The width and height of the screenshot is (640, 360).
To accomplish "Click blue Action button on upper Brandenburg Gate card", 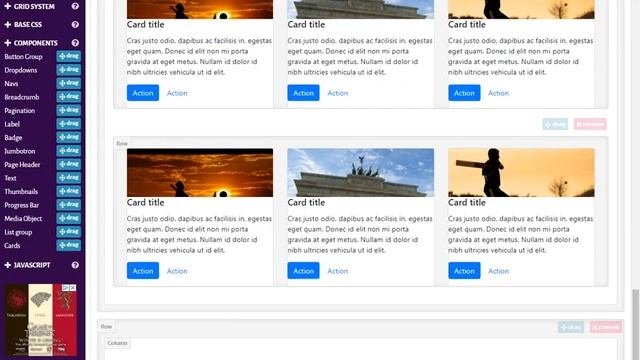I will coord(303,93).
